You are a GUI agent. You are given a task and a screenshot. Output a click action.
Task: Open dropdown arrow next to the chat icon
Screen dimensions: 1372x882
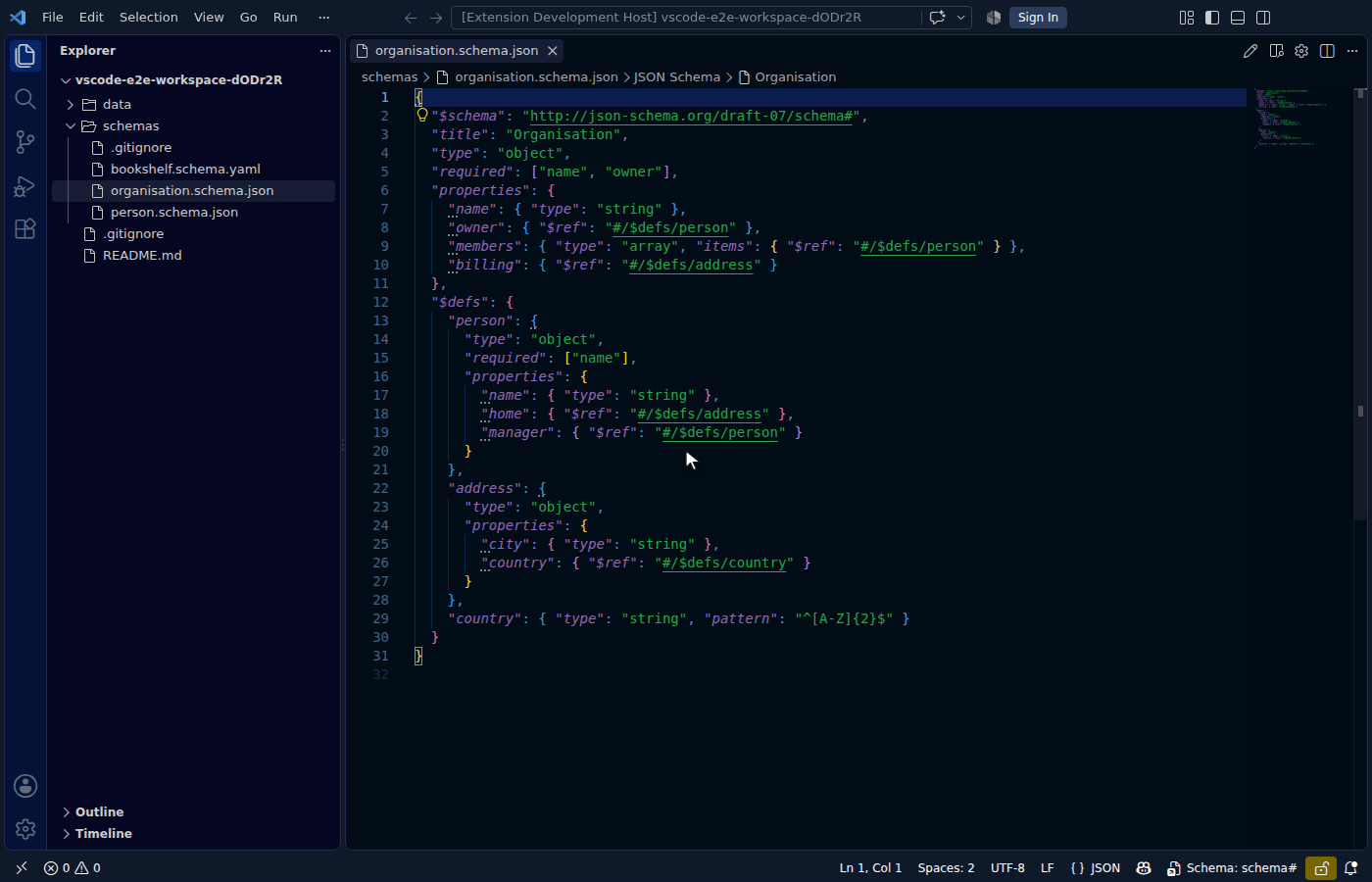(x=961, y=18)
